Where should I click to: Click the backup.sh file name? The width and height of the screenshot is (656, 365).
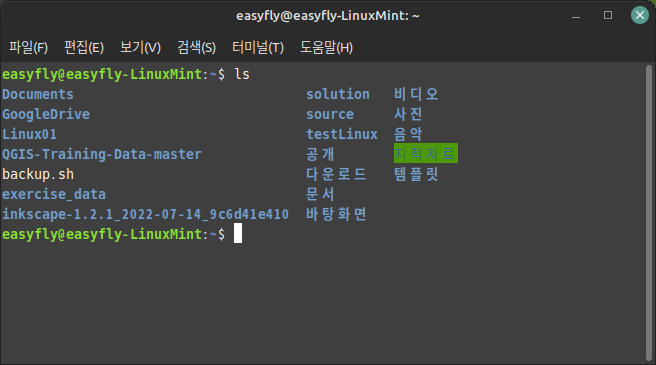coord(38,174)
